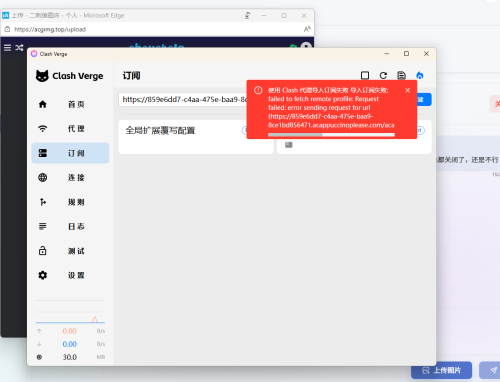The height and width of the screenshot is (382, 500).
Task: Click the rules branch icon
Action: pos(43,202)
